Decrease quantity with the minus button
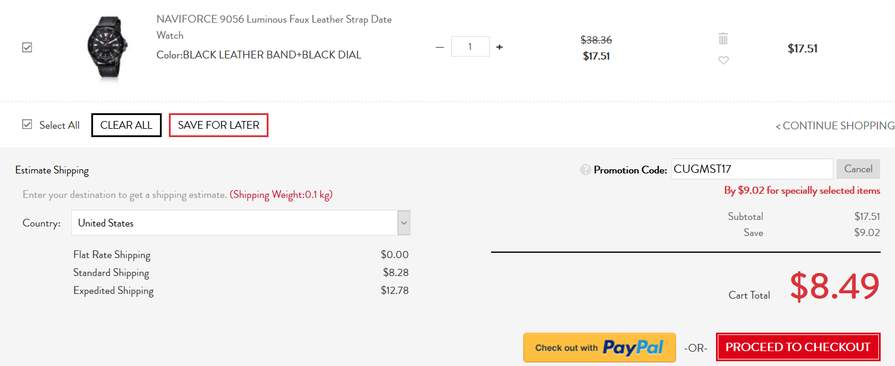Image resolution: width=895 pixels, height=366 pixels. click(440, 47)
